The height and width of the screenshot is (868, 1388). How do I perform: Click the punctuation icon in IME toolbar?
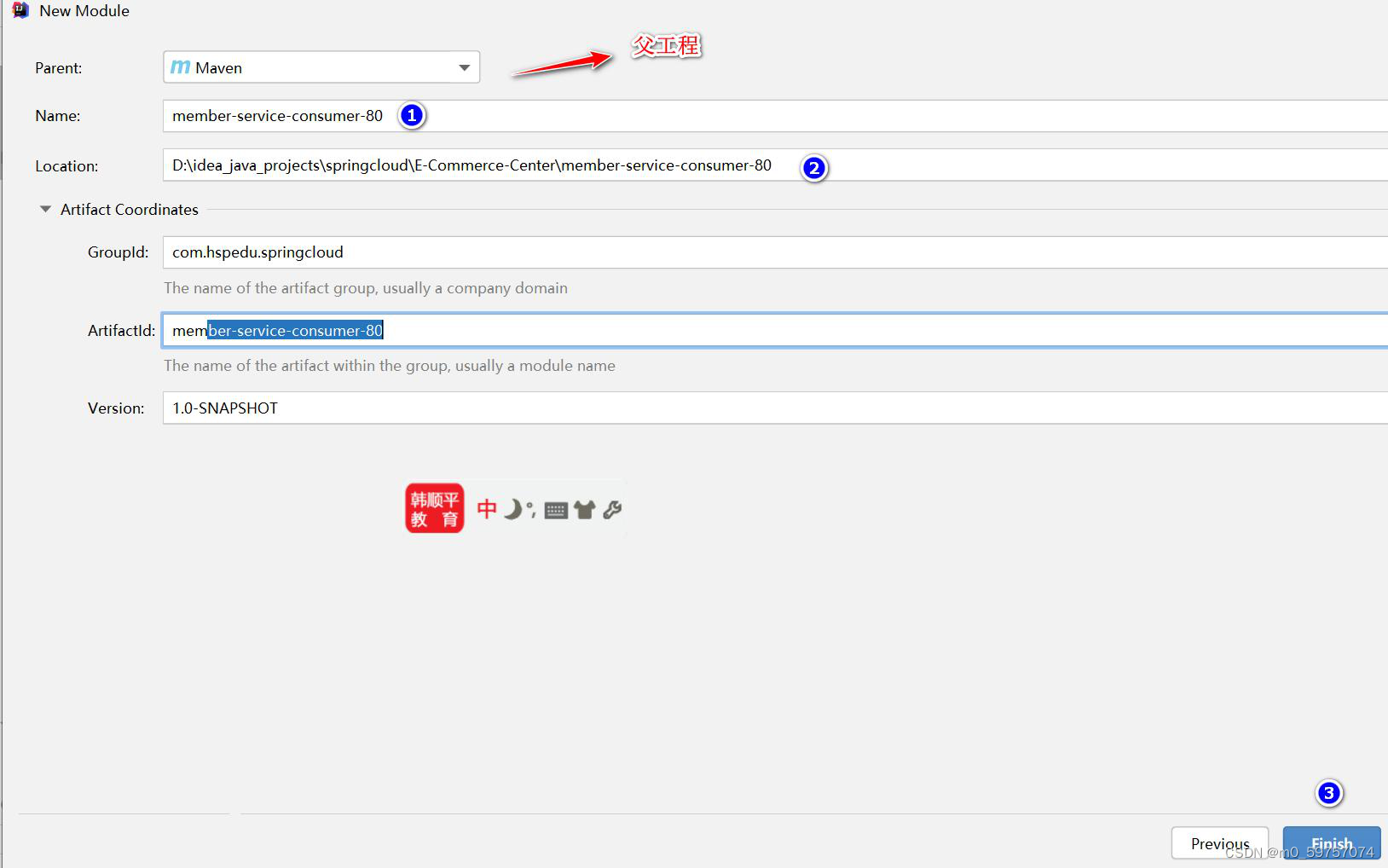pos(531,511)
